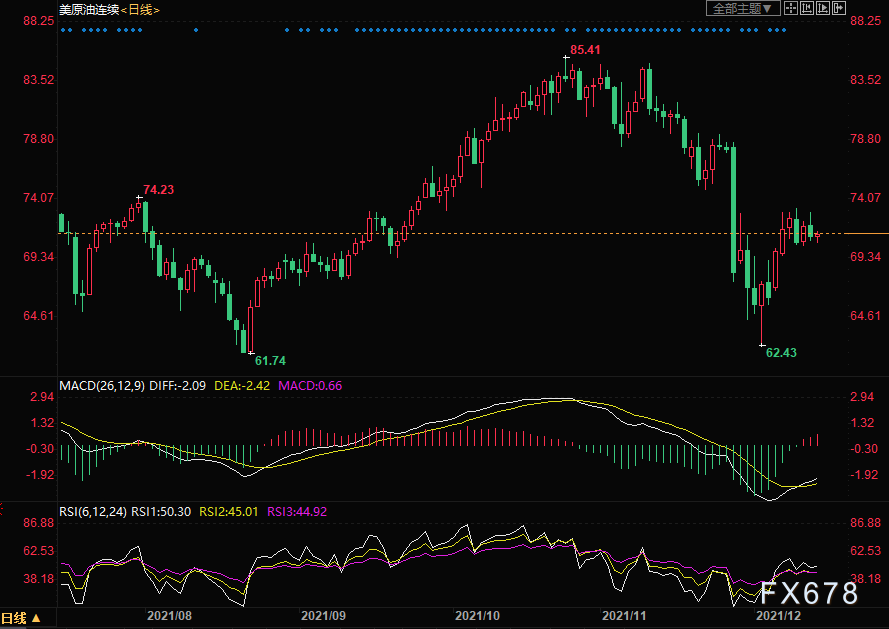The image size is (889, 629).
Task: Open the 全部主题 dropdown
Action: click(743, 8)
